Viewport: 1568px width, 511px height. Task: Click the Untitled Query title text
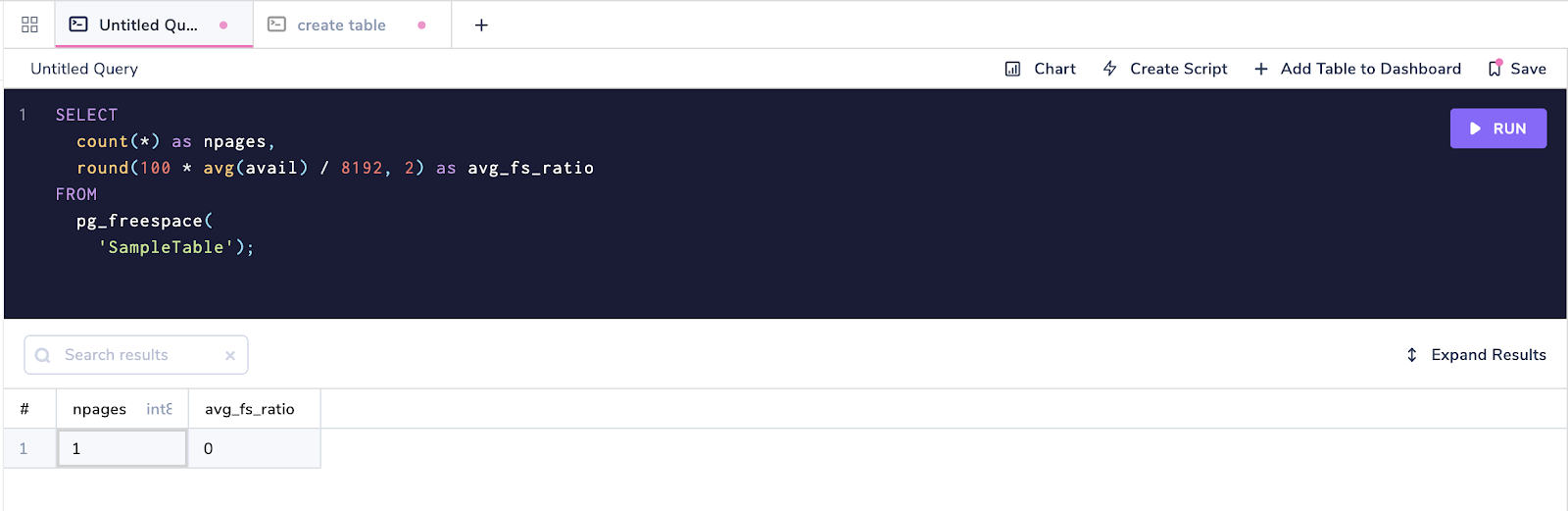84,69
